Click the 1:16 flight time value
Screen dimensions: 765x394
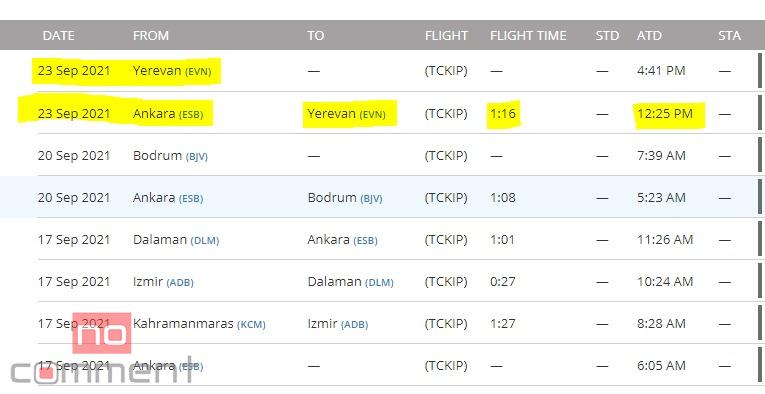[503, 114]
